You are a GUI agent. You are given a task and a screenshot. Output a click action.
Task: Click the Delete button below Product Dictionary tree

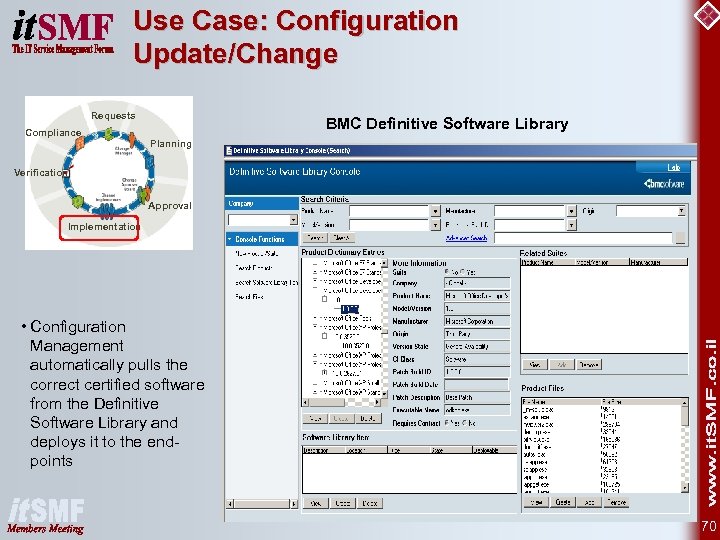click(x=369, y=418)
